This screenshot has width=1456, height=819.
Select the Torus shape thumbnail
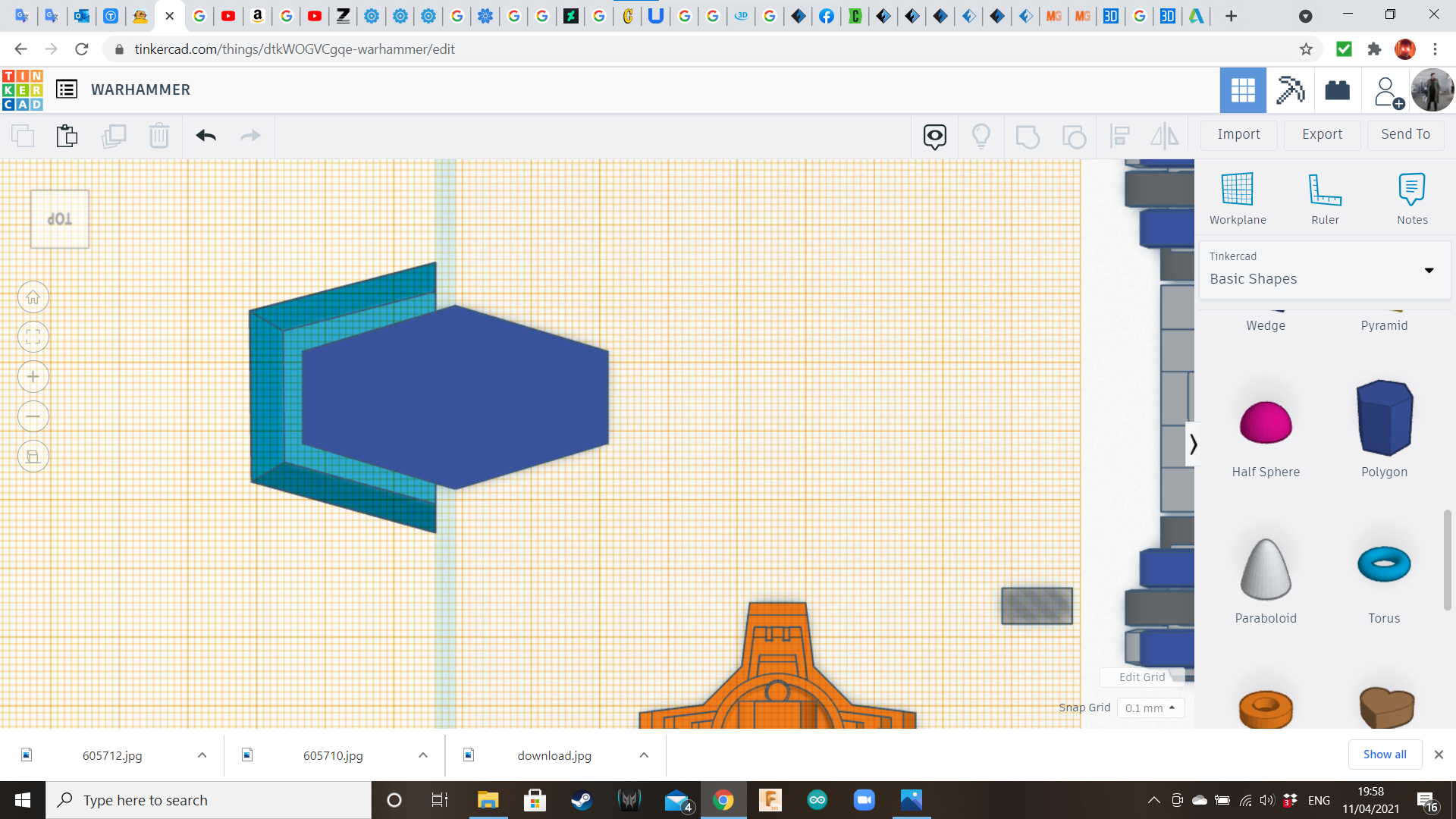pyautogui.click(x=1383, y=565)
